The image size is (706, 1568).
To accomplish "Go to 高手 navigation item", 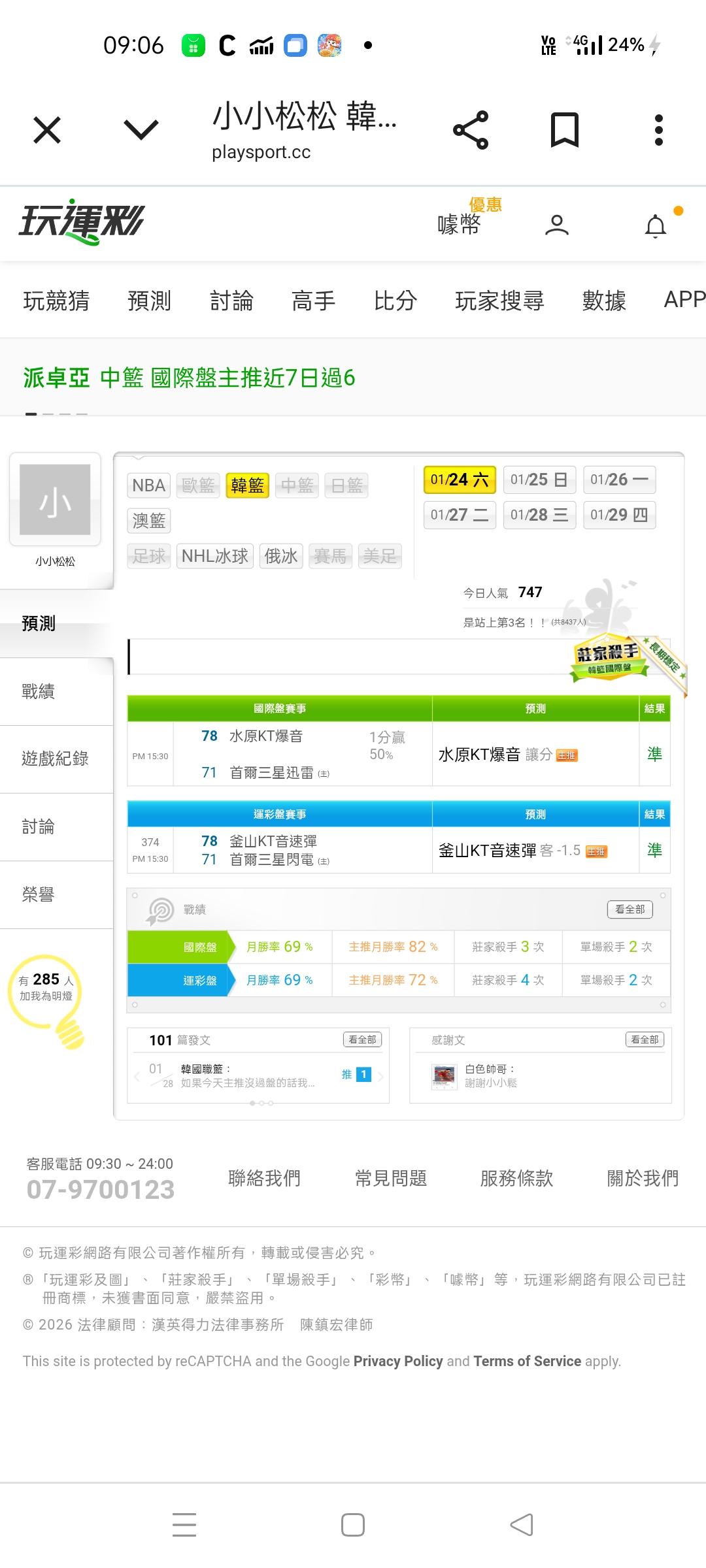I will tap(313, 301).
